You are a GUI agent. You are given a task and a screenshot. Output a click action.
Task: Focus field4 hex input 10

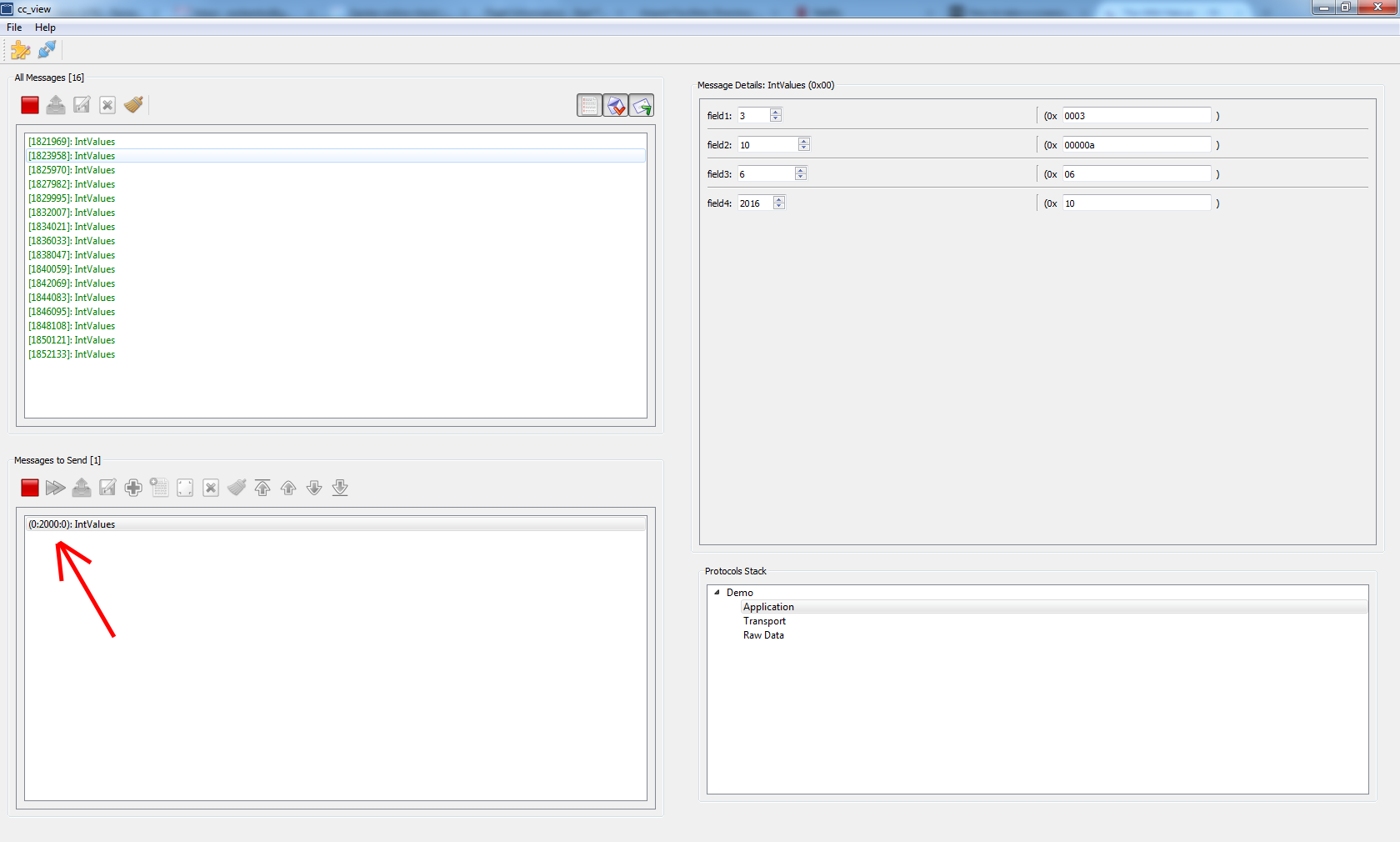1136,203
